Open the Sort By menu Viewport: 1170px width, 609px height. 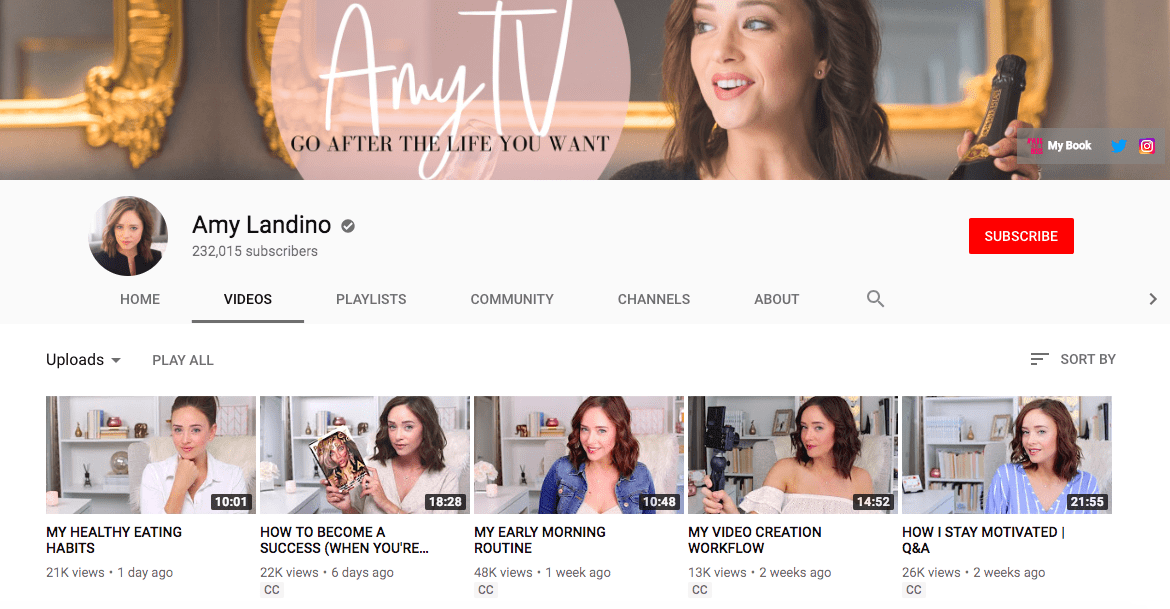tap(1073, 359)
